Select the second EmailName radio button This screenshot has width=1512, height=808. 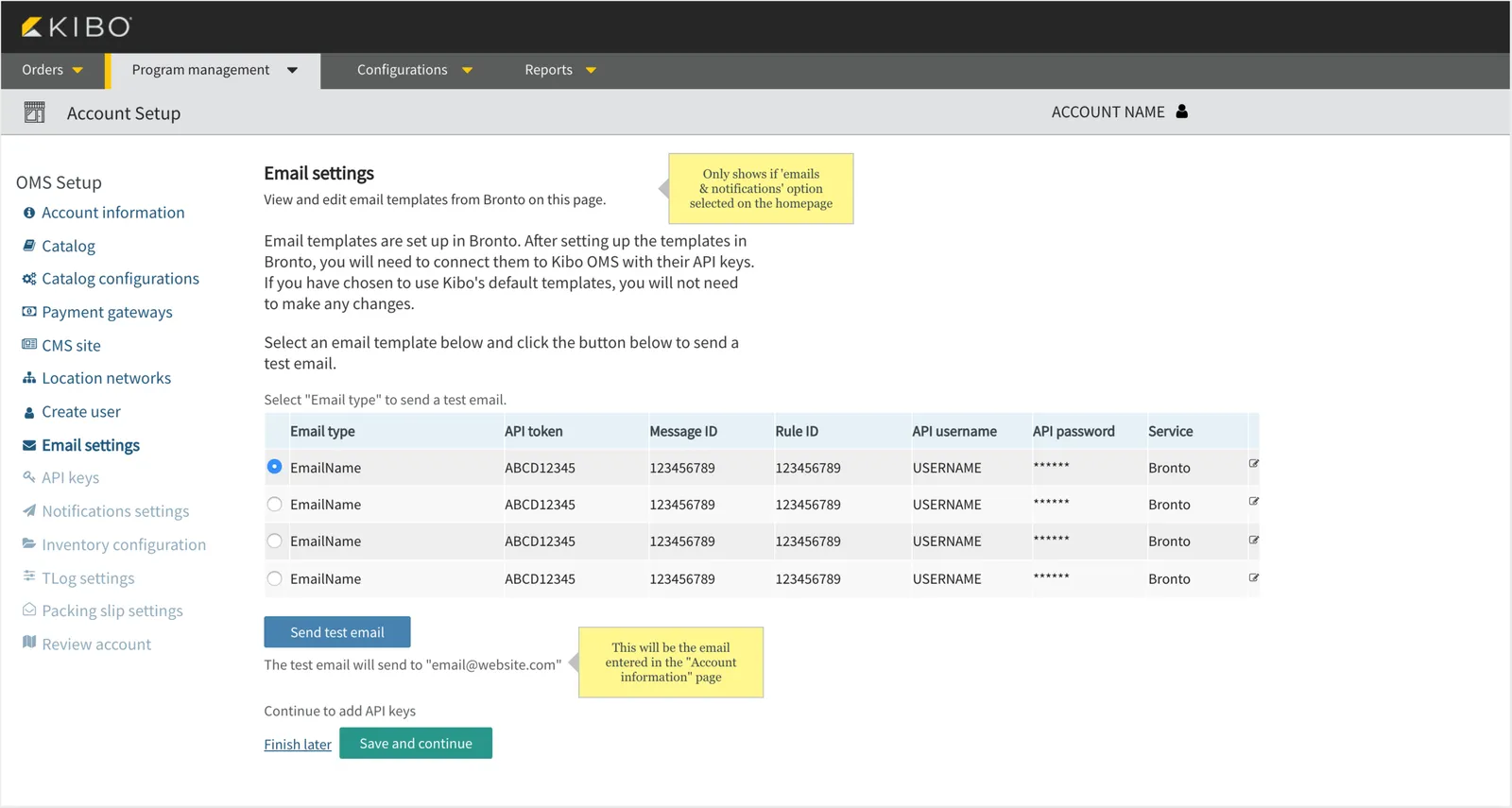pos(275,505)
